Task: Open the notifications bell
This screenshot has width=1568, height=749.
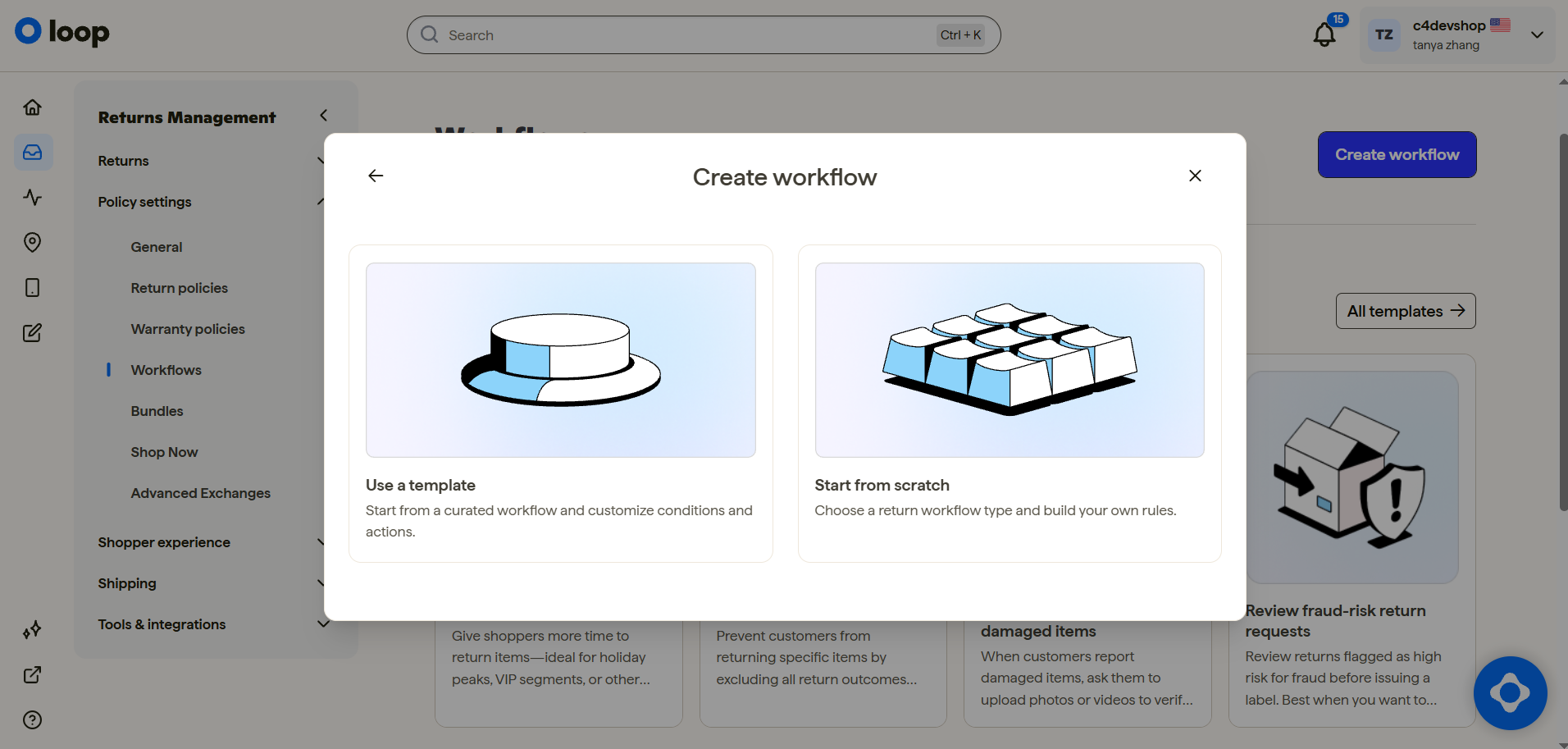Action: click(x=1324, y=34)
